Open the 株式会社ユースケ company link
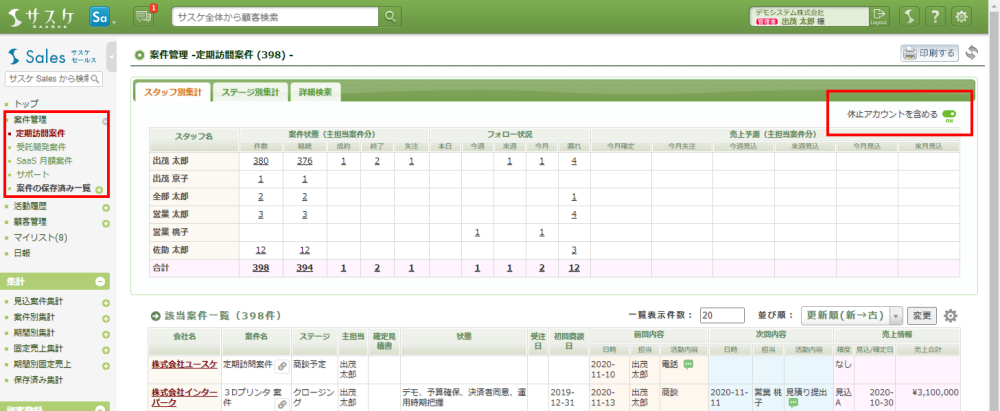The height and width of the screenshot is (411, 1000). tap(180, 365)
